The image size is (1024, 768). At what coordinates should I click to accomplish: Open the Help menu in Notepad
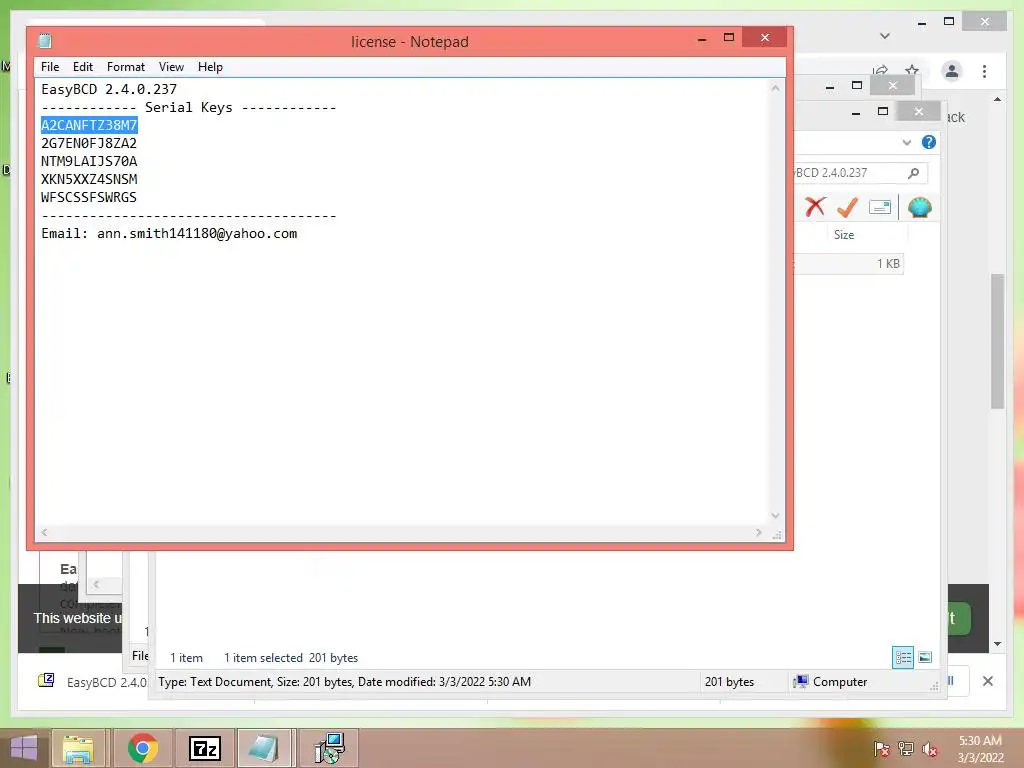pyautogui.click(x=210, y=67)
